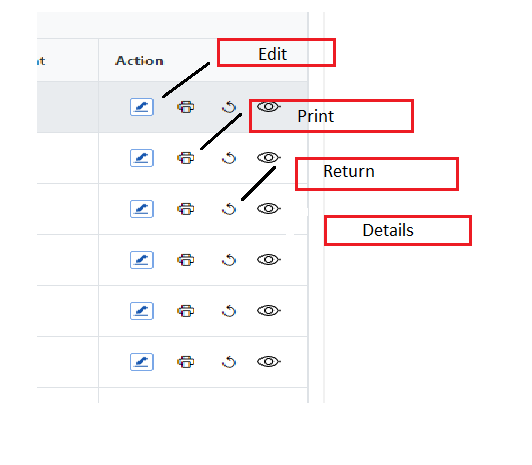The height and width of the screenshot is (465, 532).
Task: Click the Action column header
Action: click(139, 61)
